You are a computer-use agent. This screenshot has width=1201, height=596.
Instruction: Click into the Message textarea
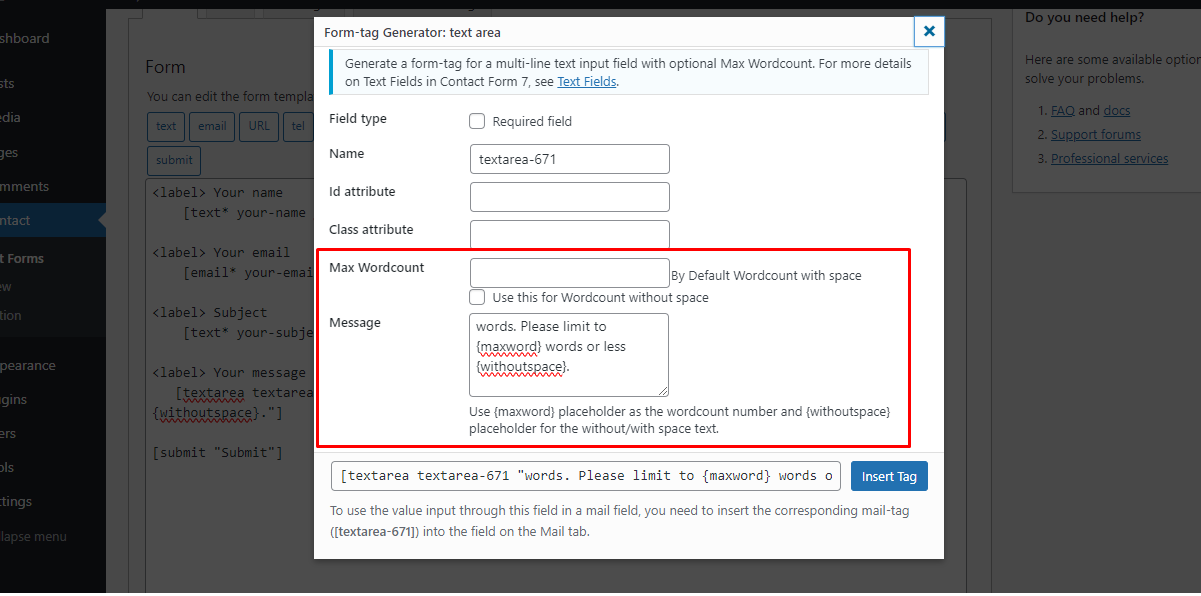coord(569,355)
